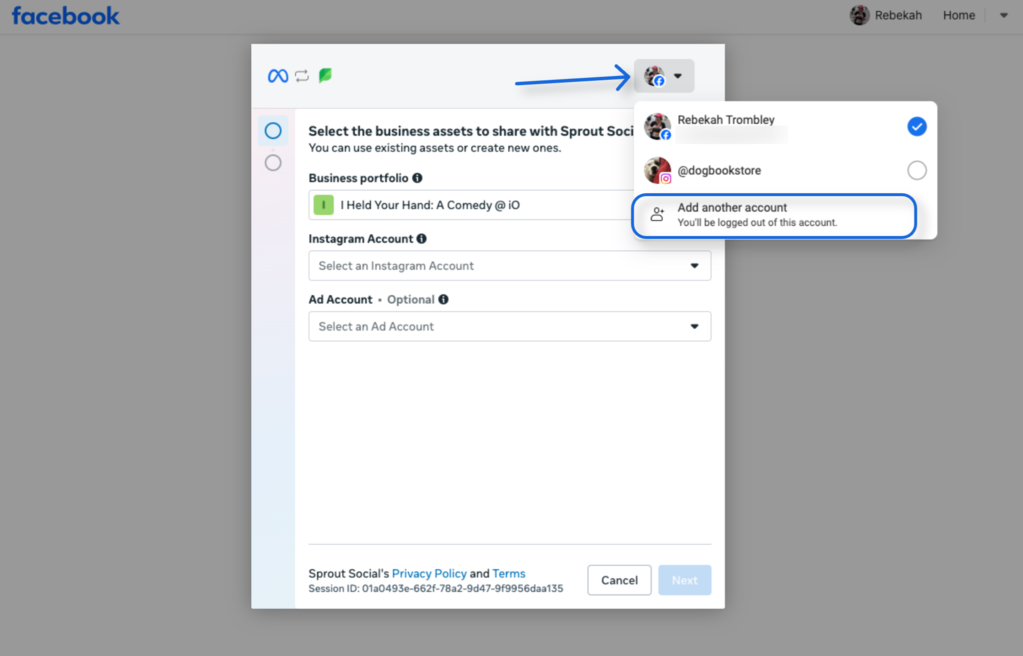Viewport: 1023px width, 656px height.
Task: Click the green portfolio badge icon
Action: (x=324, y=205)
